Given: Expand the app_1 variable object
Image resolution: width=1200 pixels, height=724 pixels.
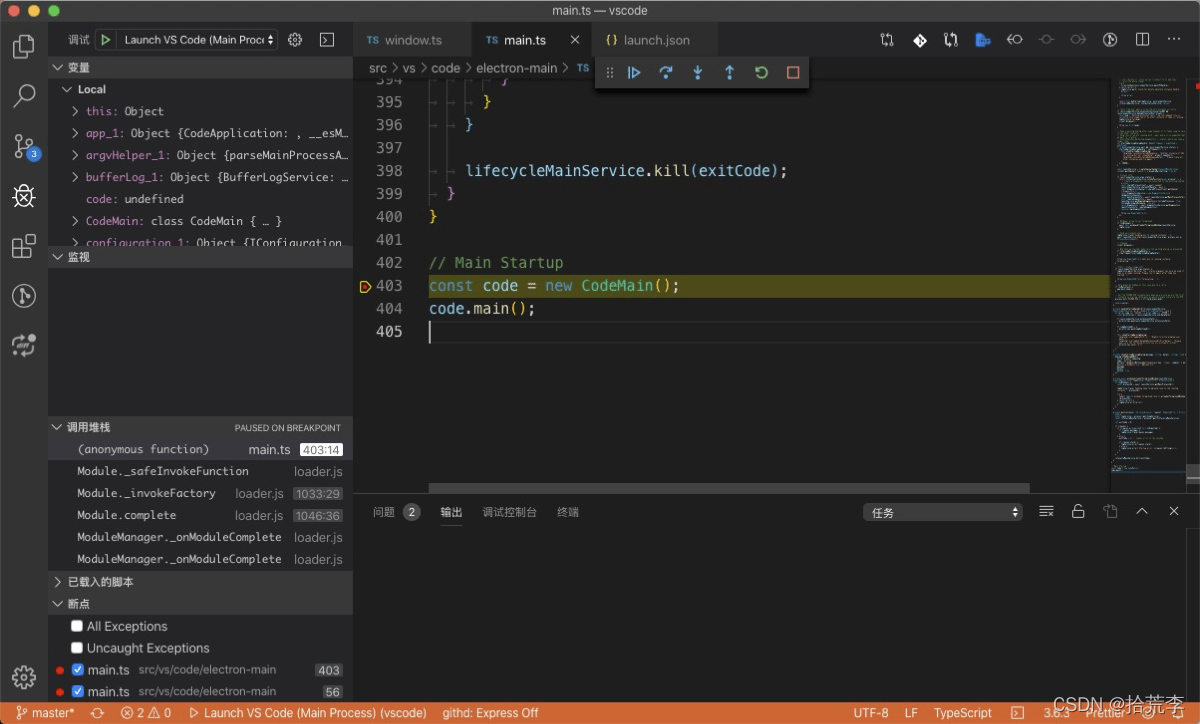Looking at the screenshot, I should pyautogui.click(x=76, y=133).
